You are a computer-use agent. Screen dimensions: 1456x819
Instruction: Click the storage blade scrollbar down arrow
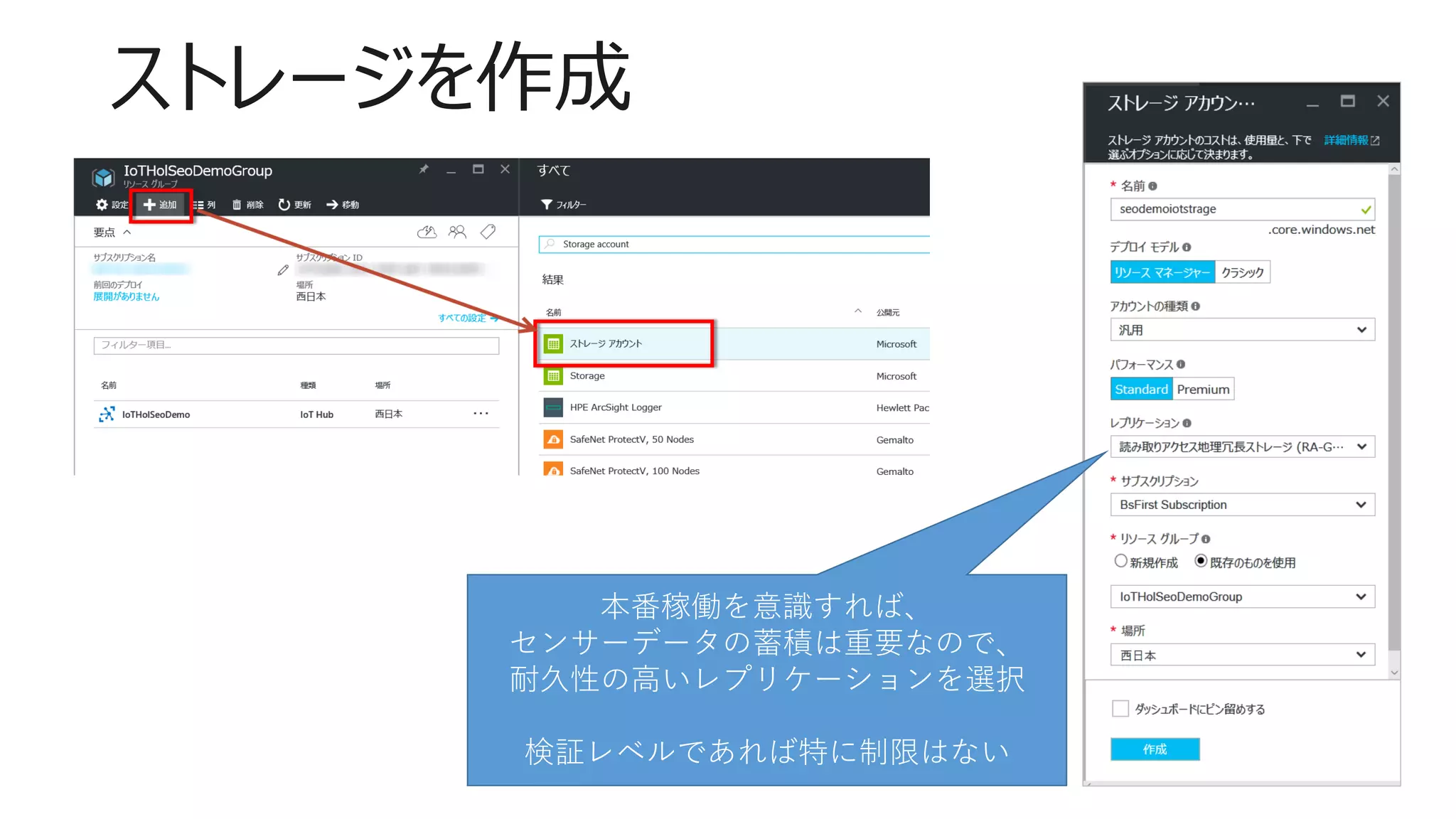pyautogui.click(x=1394, y=673)
